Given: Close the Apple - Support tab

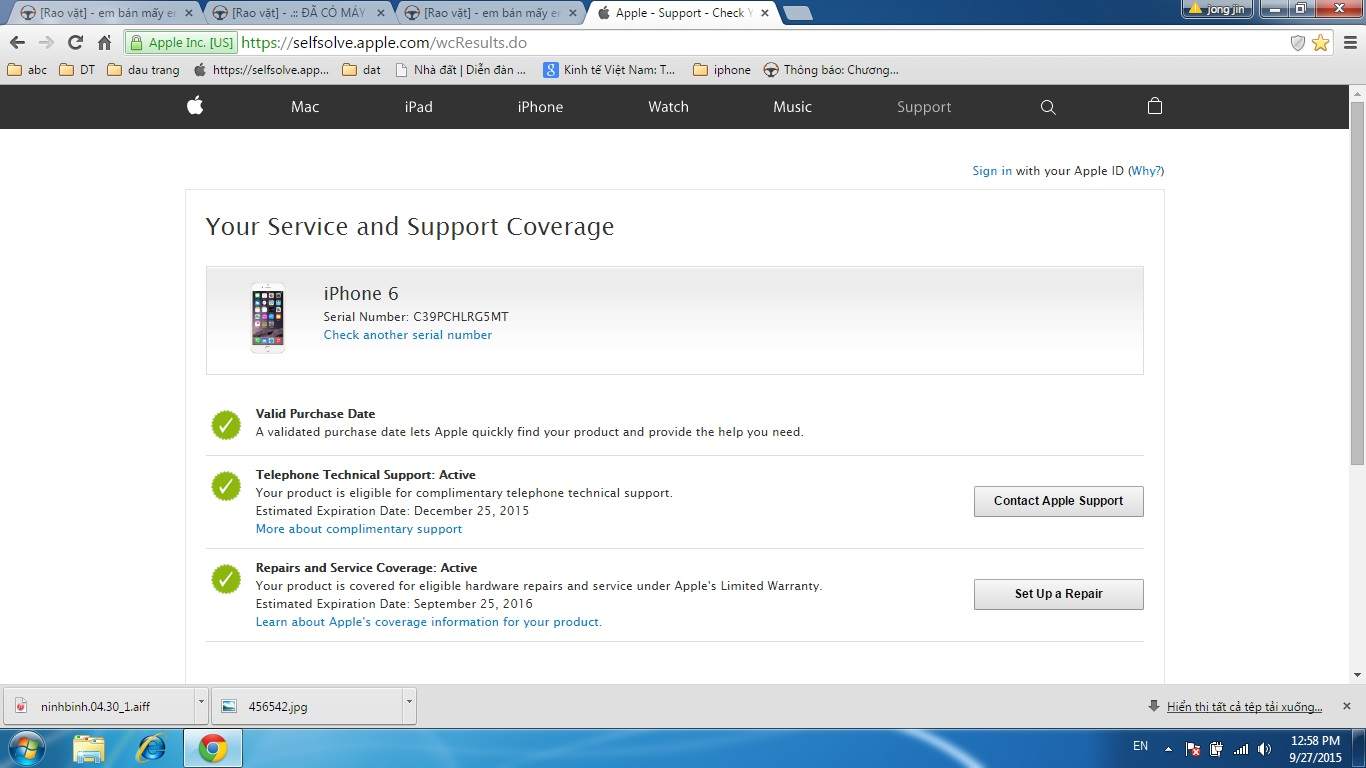Looking at the screenshot, I should pos(766,13).
